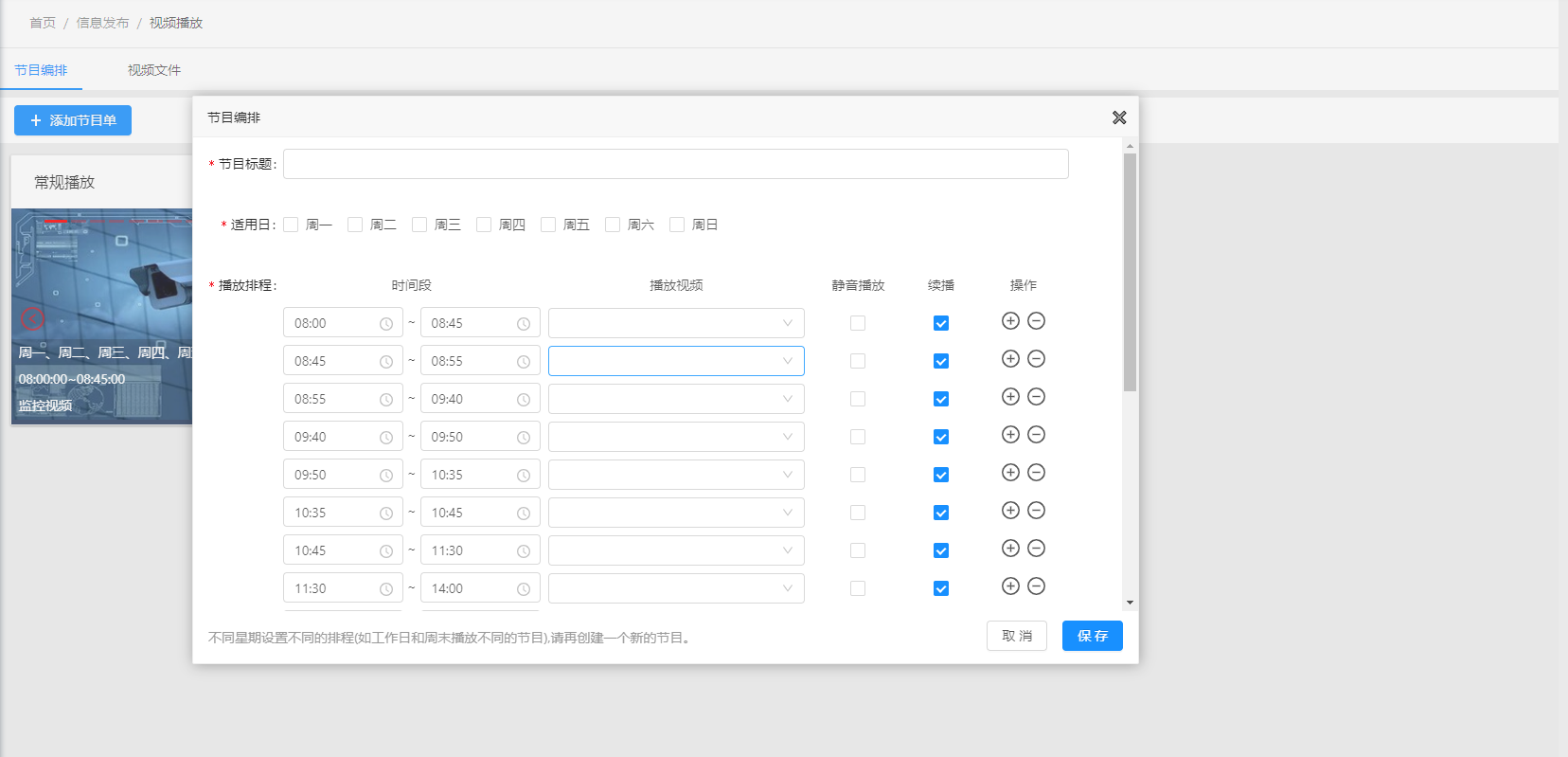Click the scrollbar down arrow in dialog

pos(1130,603)
